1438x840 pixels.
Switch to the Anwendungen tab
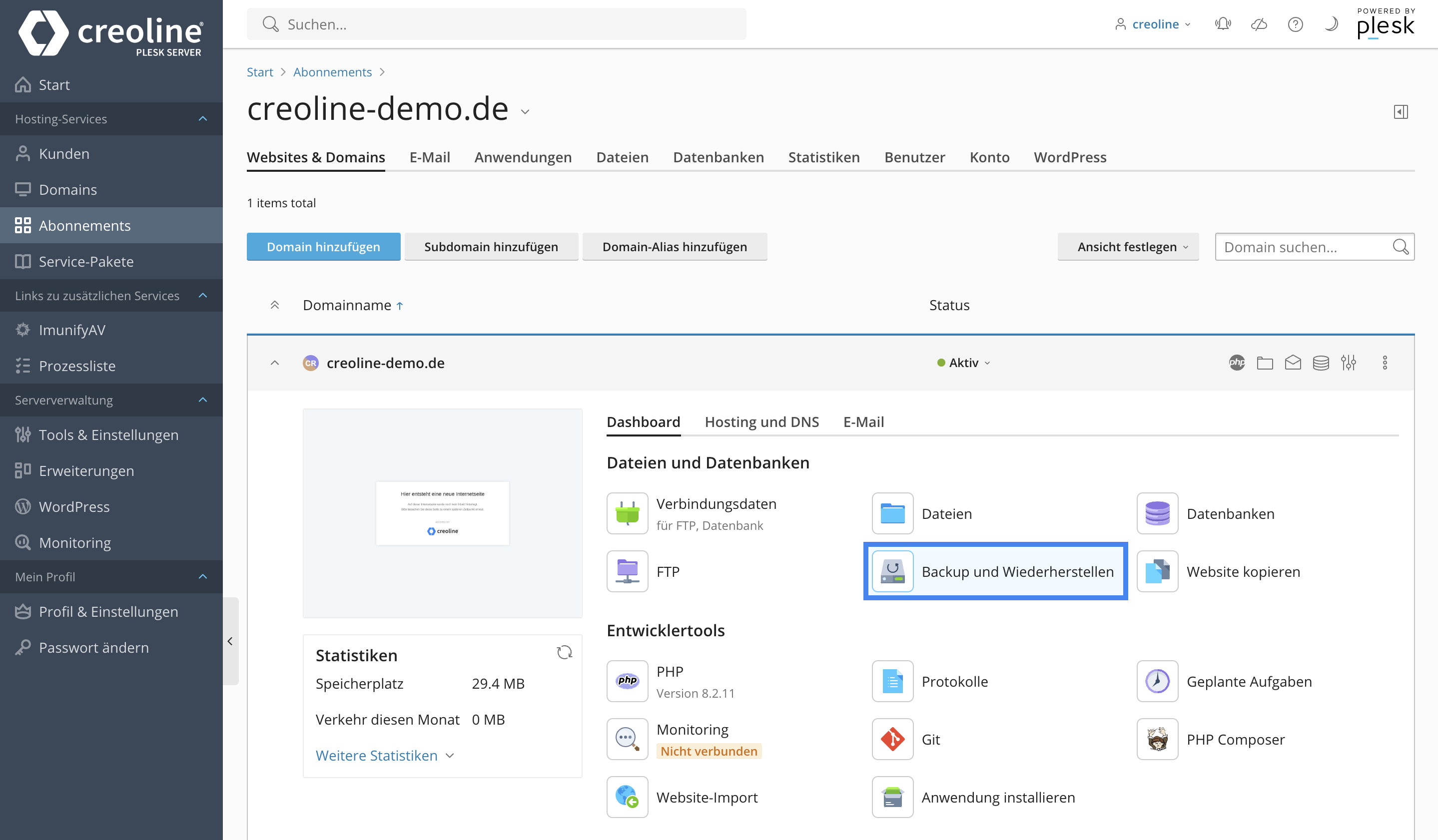click(523, 157)
